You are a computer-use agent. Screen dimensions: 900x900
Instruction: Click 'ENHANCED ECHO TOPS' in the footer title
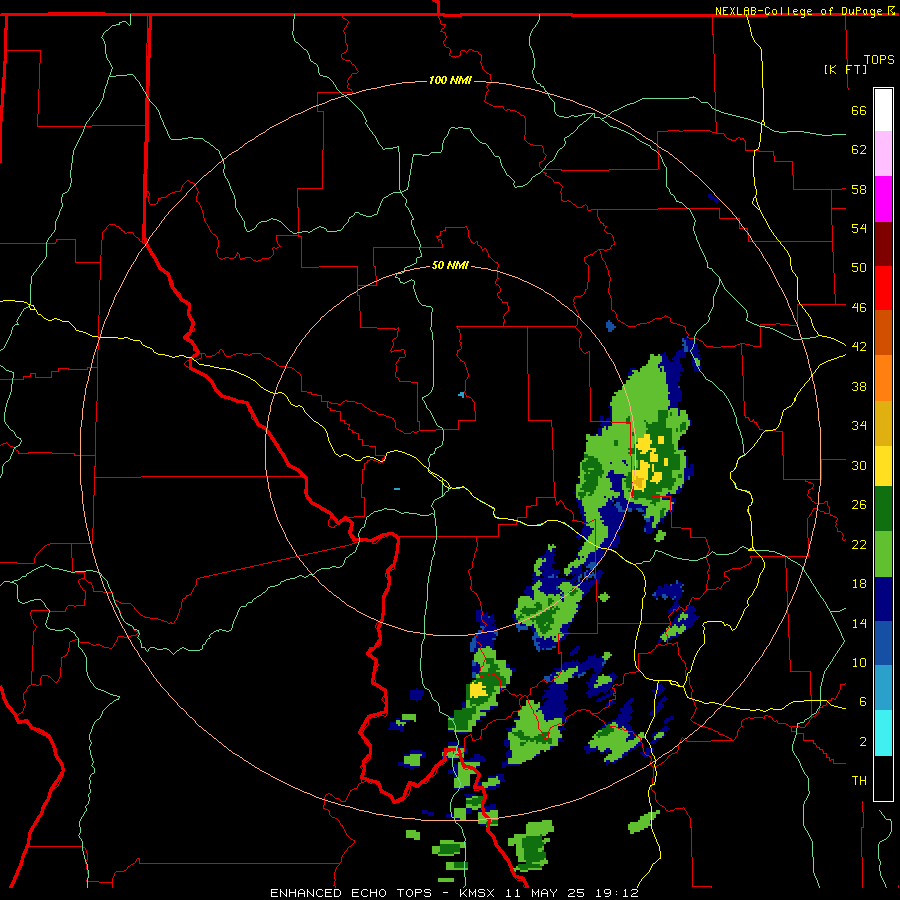351,893
